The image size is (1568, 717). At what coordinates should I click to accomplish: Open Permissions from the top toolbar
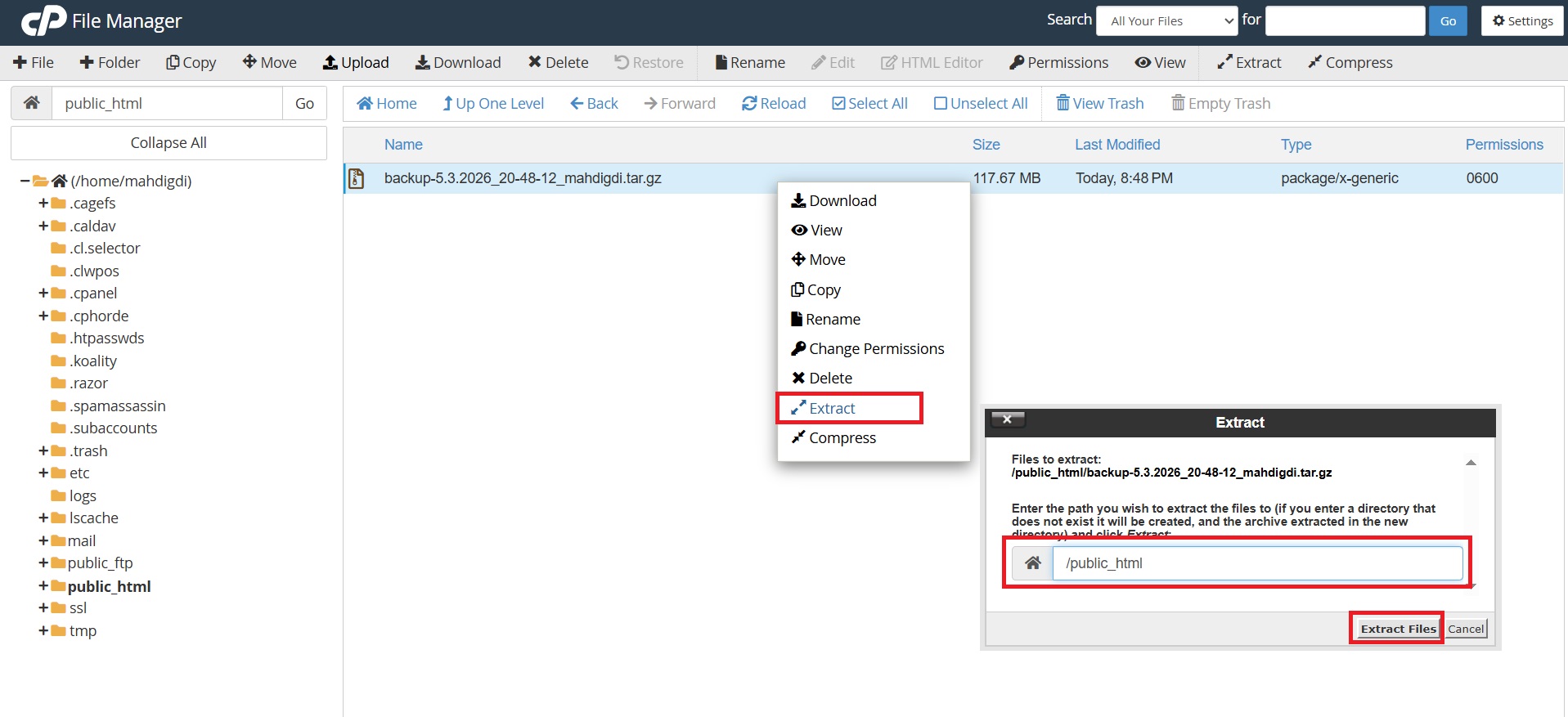tap(1059, 63)
